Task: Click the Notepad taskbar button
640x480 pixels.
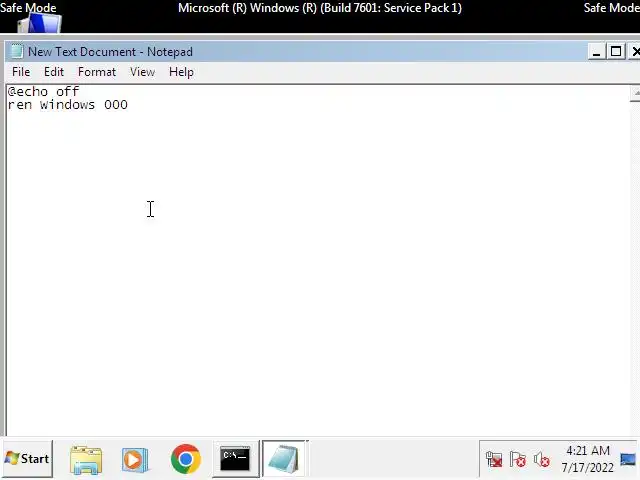Action: tap(284, 459)
